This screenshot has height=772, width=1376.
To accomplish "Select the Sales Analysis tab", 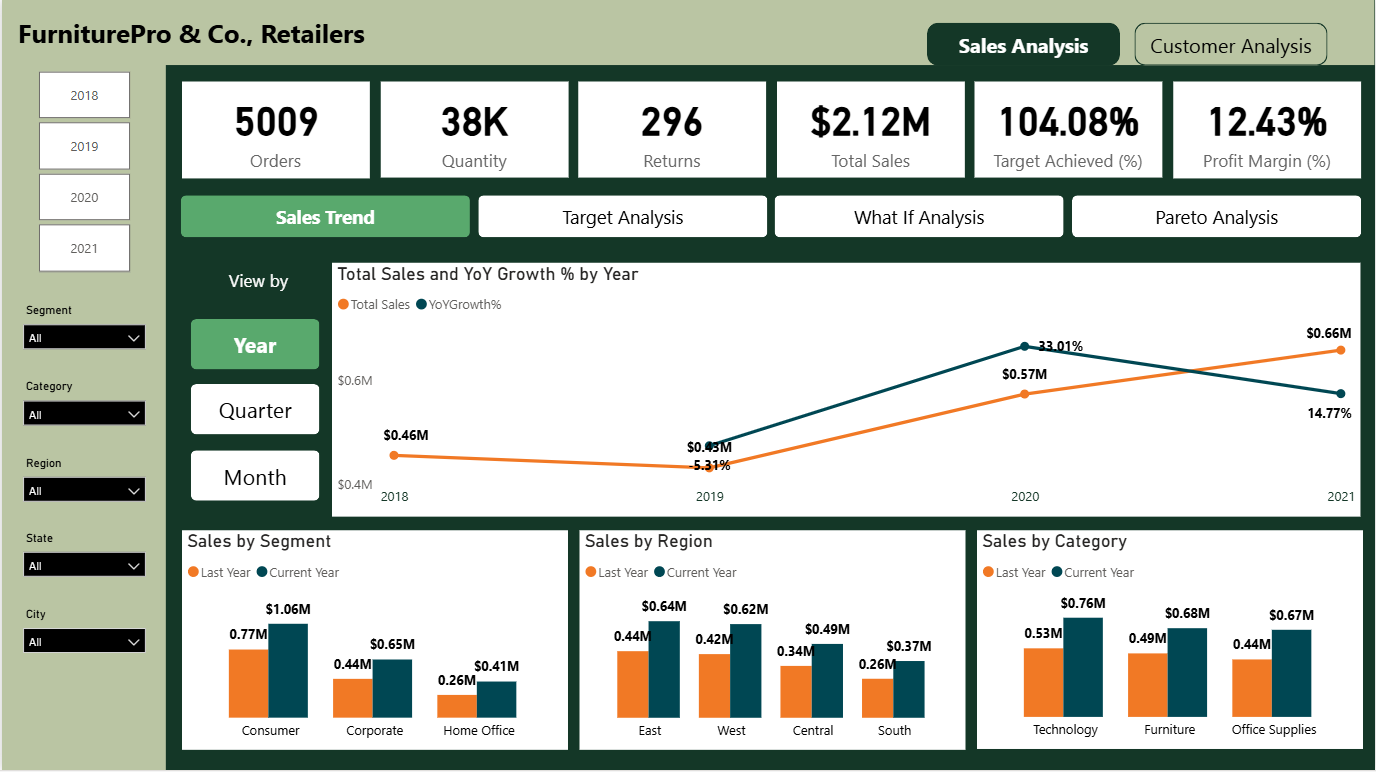I will [x=1023, y=44].
